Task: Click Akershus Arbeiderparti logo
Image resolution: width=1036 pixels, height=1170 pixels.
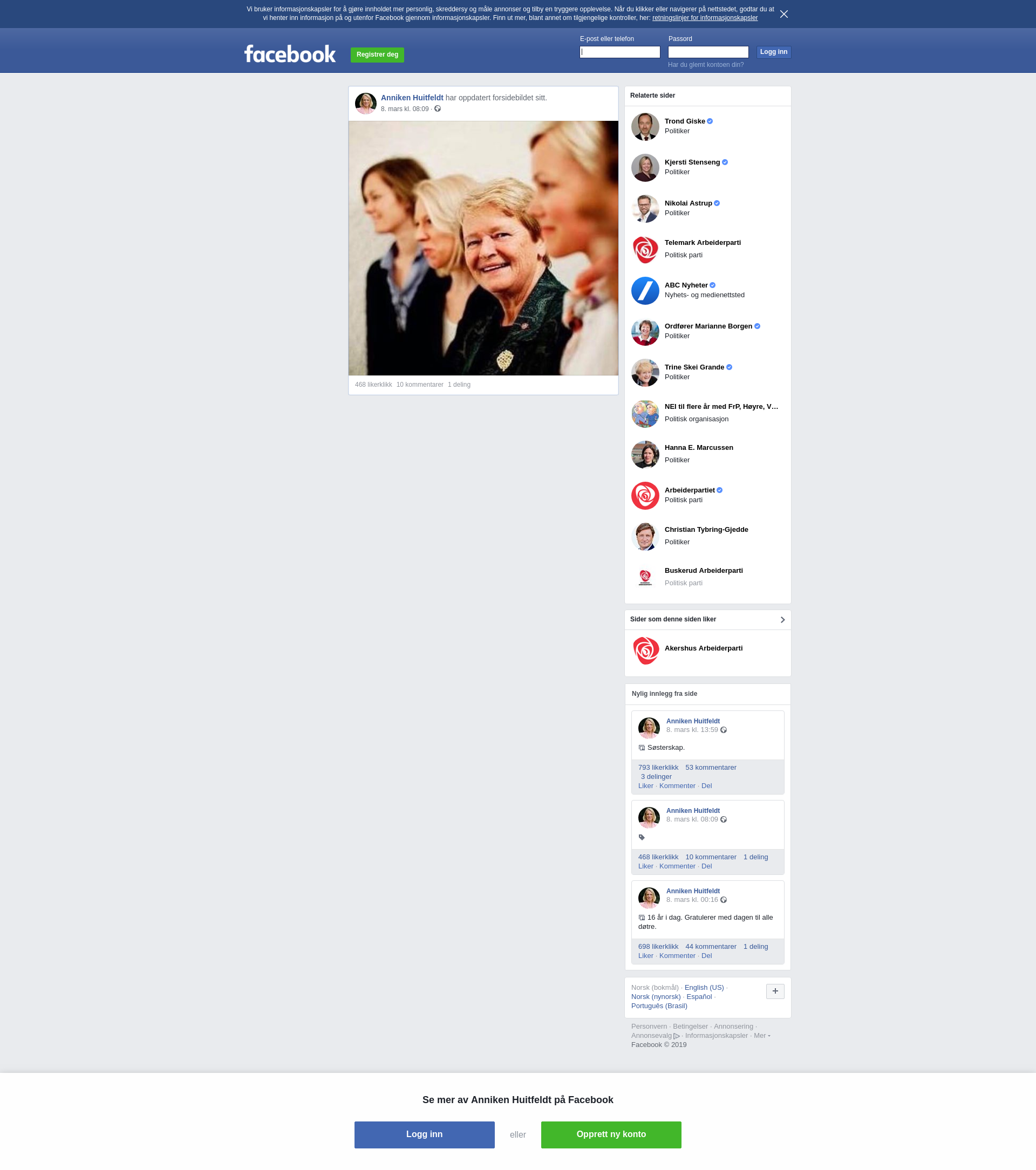Action: pyautogui.click(x=645, y=651)
